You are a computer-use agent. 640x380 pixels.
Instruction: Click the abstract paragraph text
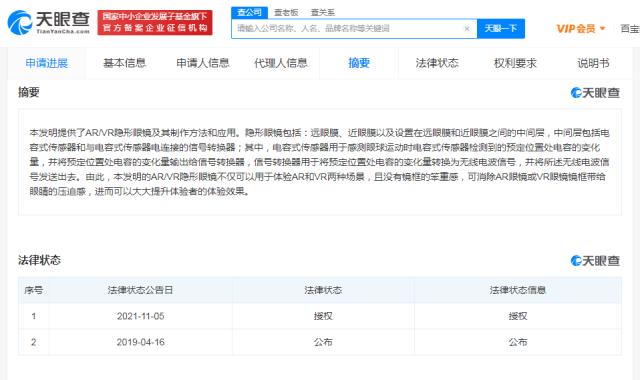point(320,162)
